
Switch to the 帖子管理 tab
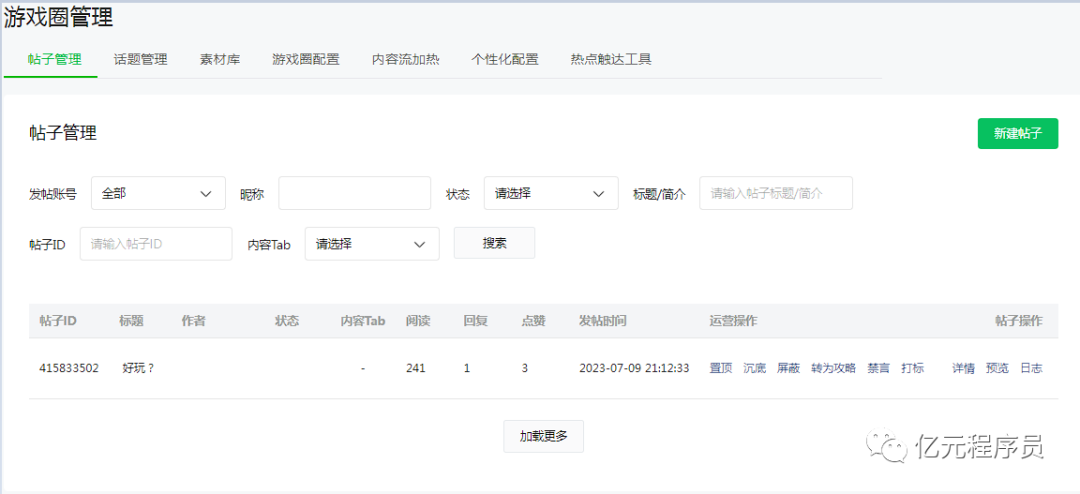pos(54,59)
